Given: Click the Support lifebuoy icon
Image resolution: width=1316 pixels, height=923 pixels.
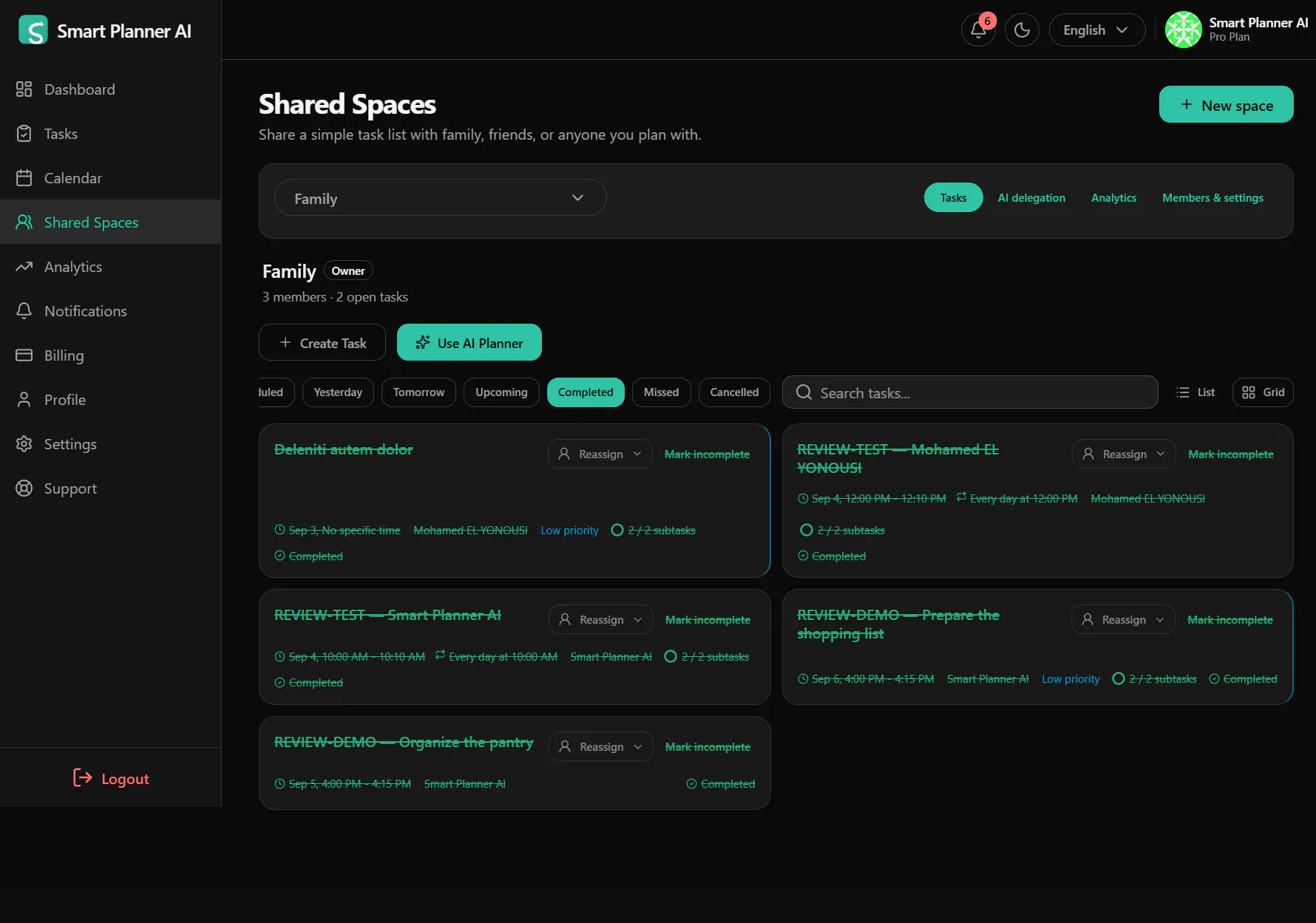Looking at the screenshot, I should pyautogui.click(x=24, y=488).
